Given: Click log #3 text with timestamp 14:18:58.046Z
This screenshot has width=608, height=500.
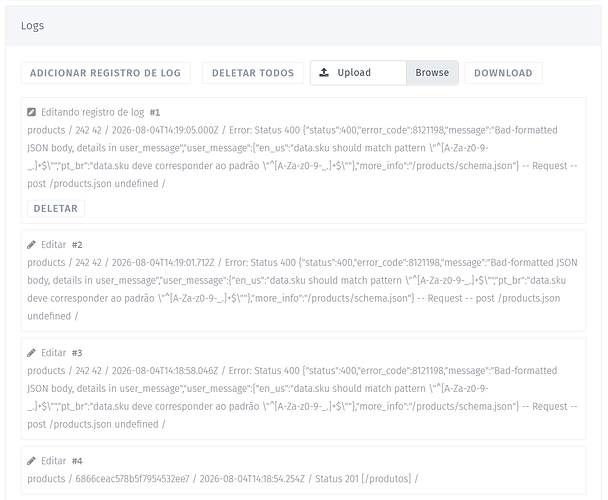Looking at the screenshot, I should tap(302, 397).
